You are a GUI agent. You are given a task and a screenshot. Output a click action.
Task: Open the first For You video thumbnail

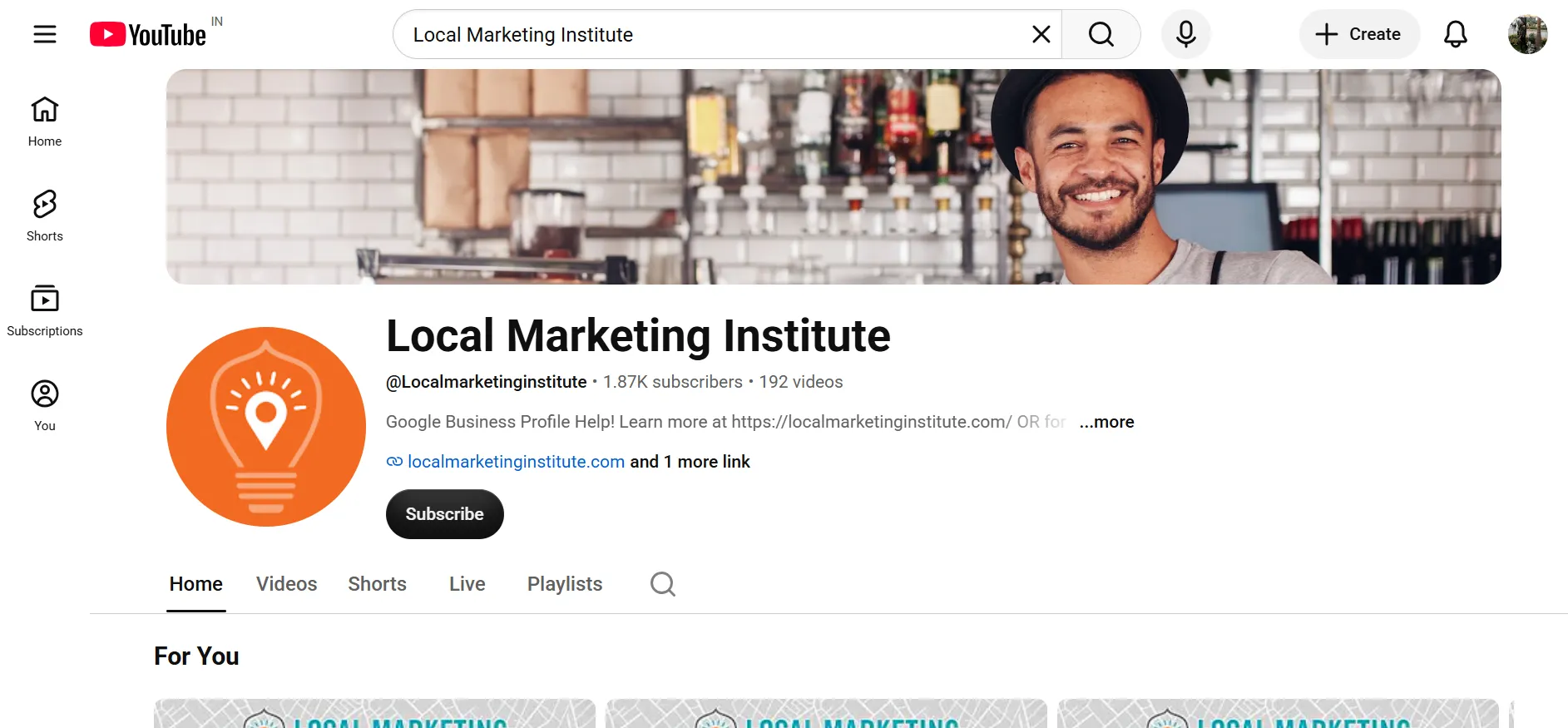tap(375, 714)
